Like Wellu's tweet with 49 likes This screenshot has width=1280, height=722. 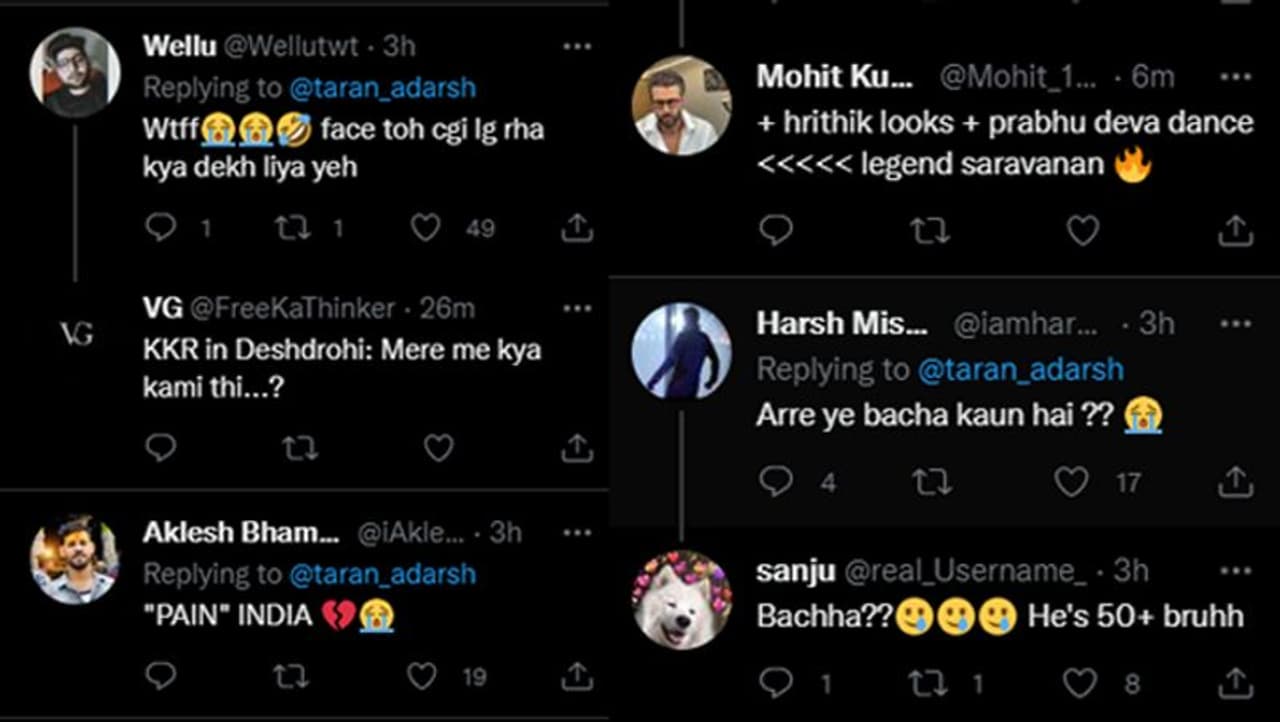426,228
